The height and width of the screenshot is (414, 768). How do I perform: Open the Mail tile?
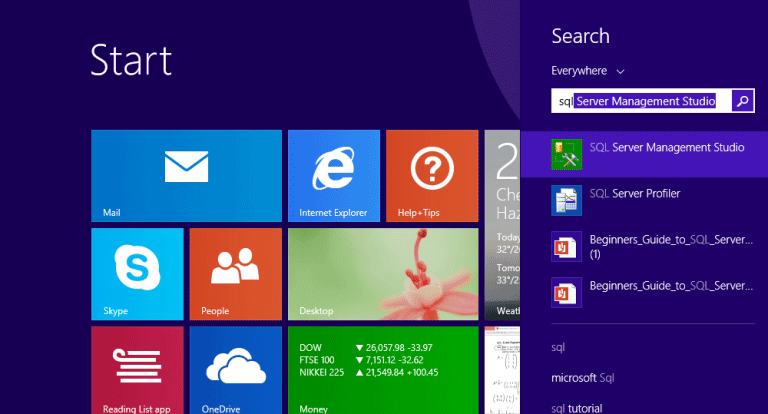click(186, 174)
